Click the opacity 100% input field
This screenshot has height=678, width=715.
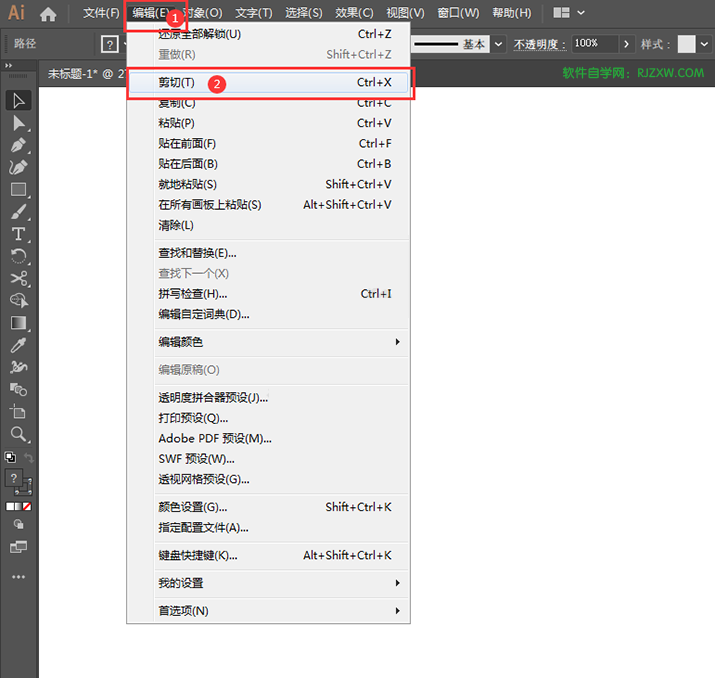point(595,44)
